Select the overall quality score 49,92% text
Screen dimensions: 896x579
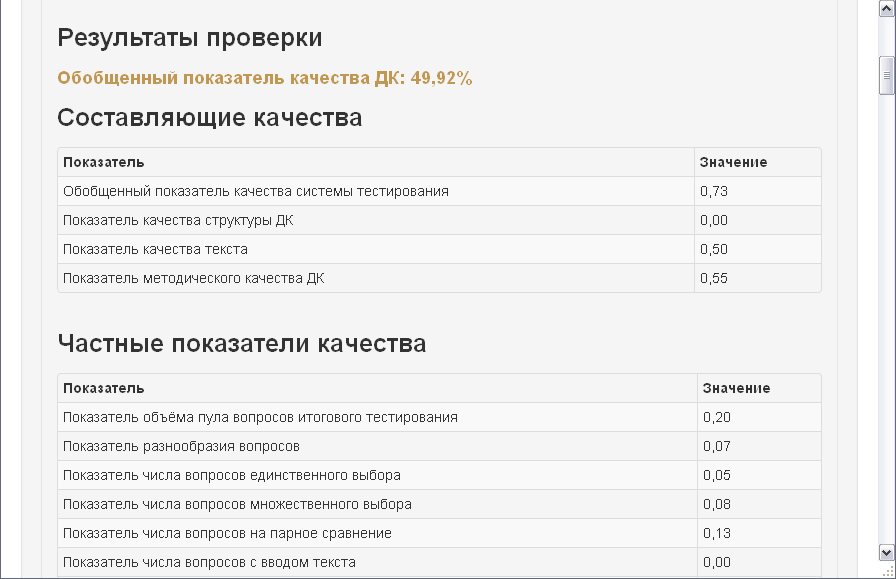pos(441,78)
